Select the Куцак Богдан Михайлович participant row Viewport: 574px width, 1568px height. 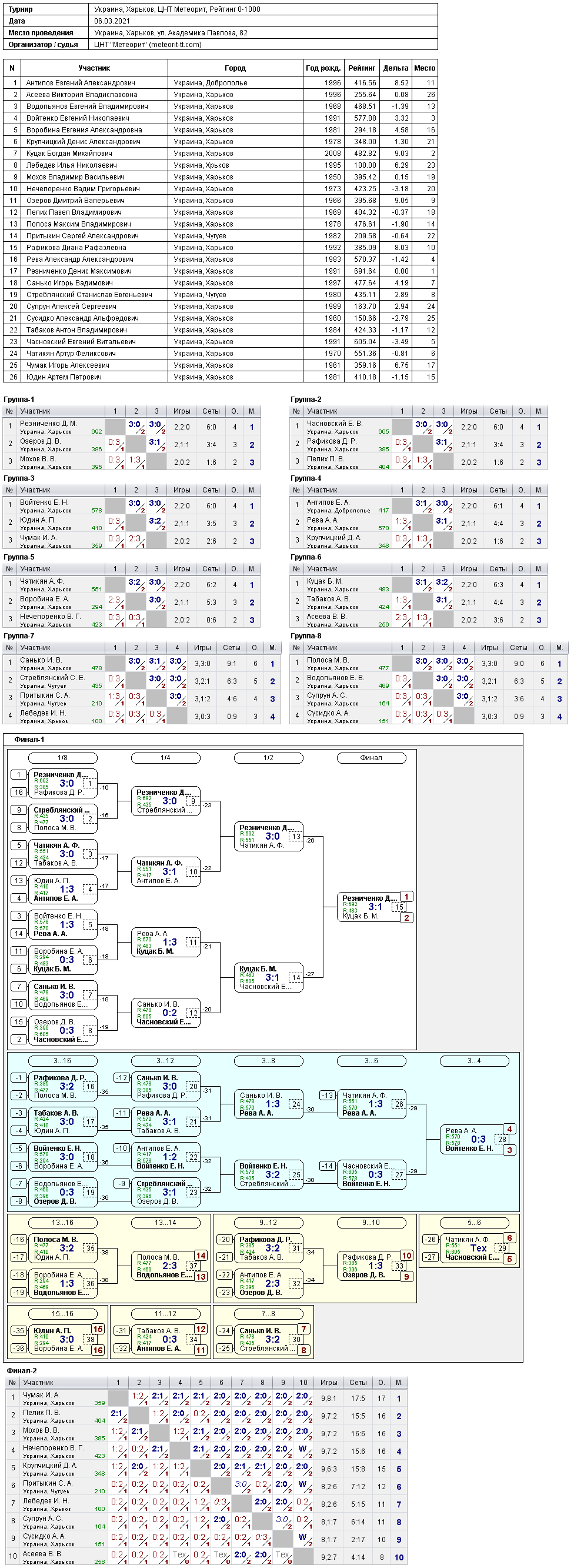221,154
